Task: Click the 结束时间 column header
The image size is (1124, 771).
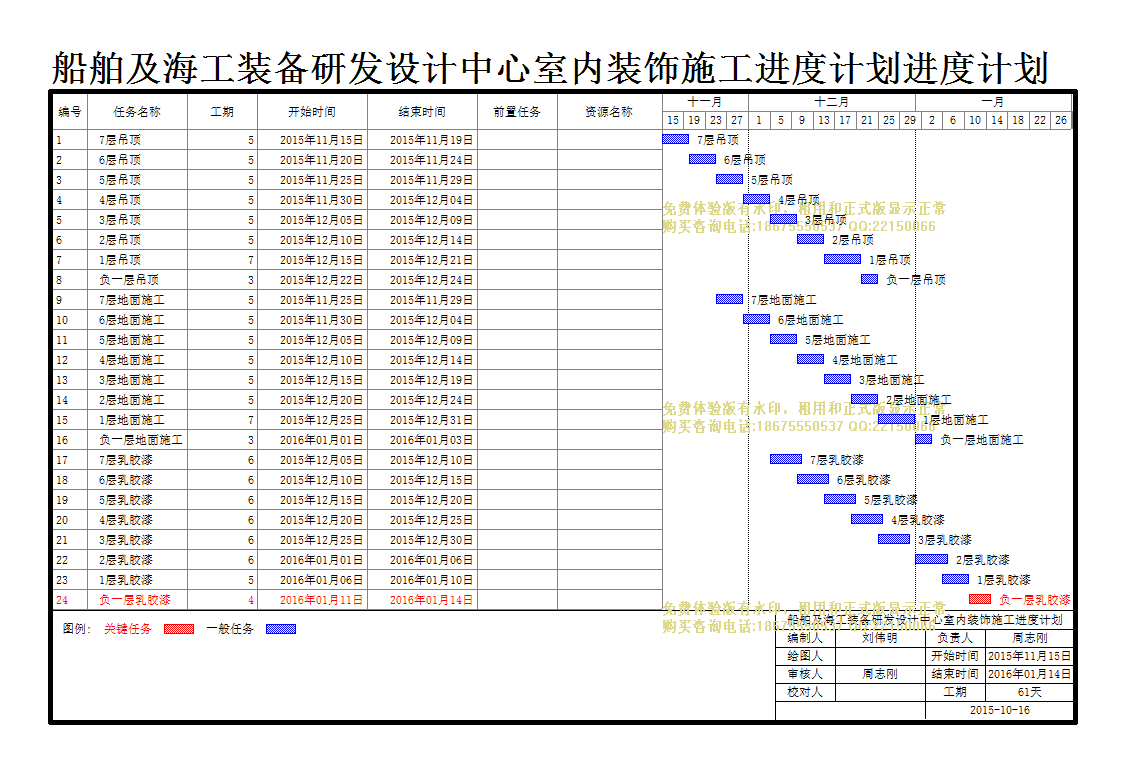Action: tap(422, 112)
